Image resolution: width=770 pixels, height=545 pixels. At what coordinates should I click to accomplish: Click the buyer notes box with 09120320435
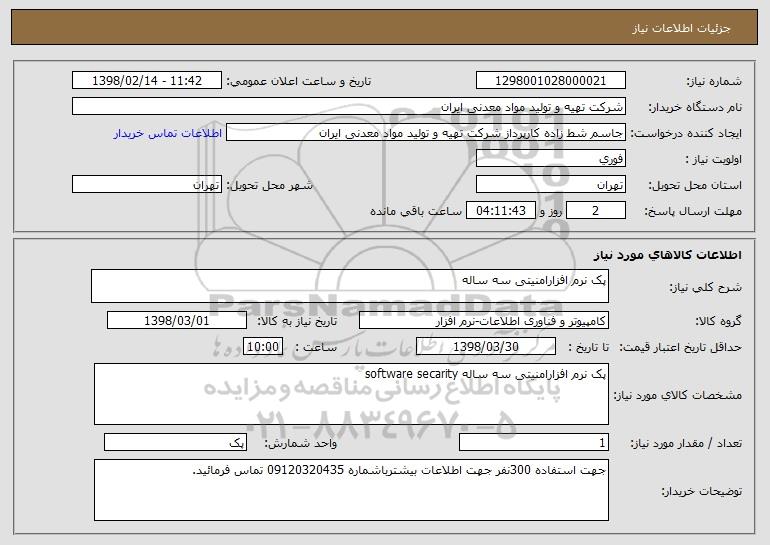(x=351, y=490)
